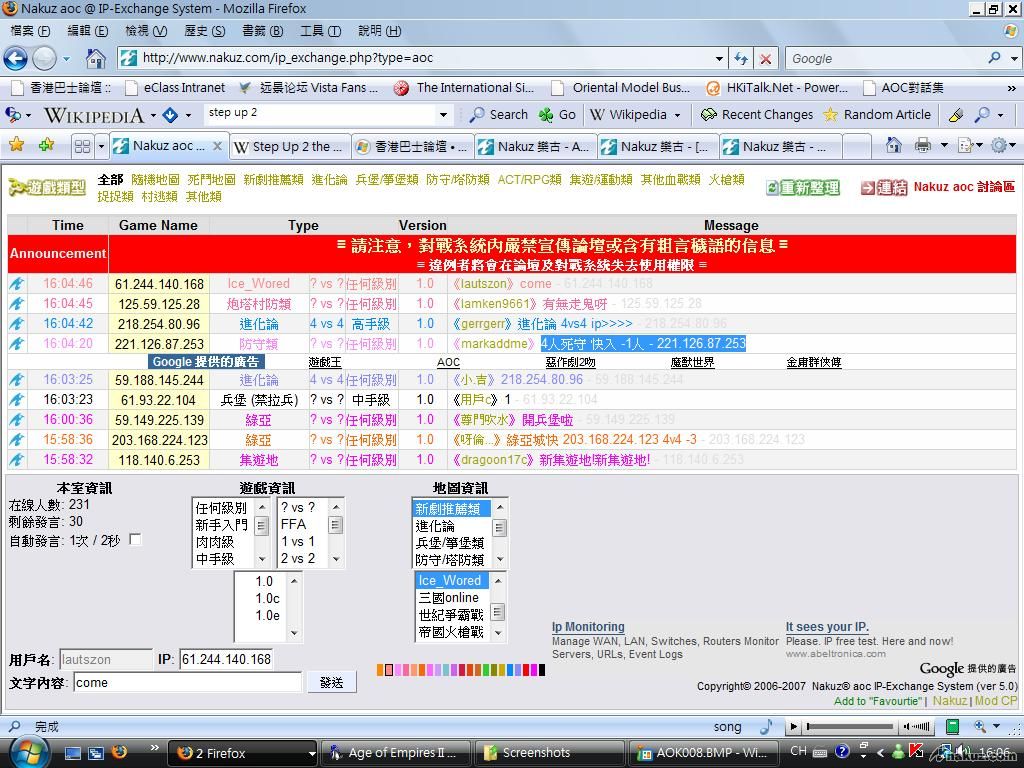Click the Stop loading X icon
Image resolution: width=1024 pixels, height=768 pixels.
point(765,58)
